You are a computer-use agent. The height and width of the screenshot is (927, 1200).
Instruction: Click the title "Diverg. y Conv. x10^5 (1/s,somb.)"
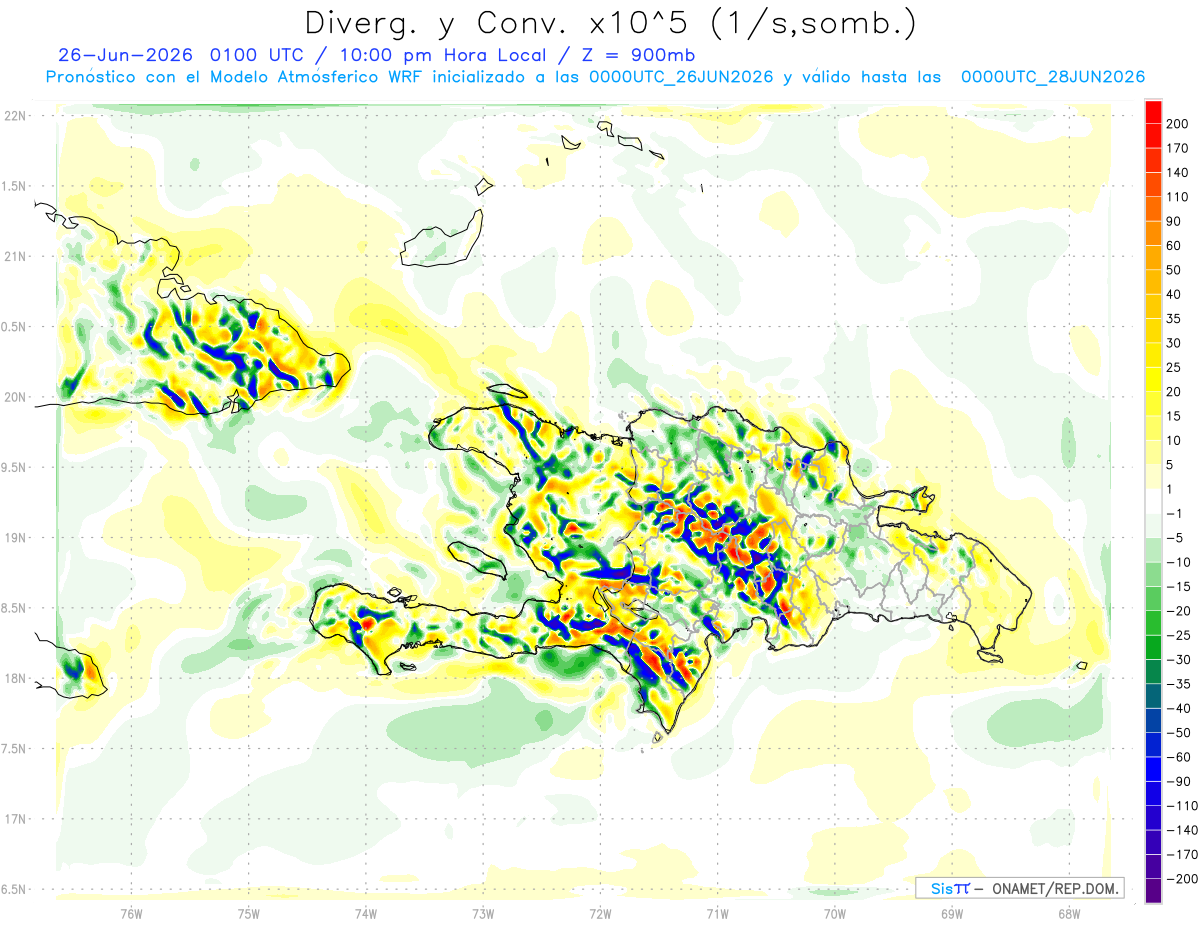610,24
